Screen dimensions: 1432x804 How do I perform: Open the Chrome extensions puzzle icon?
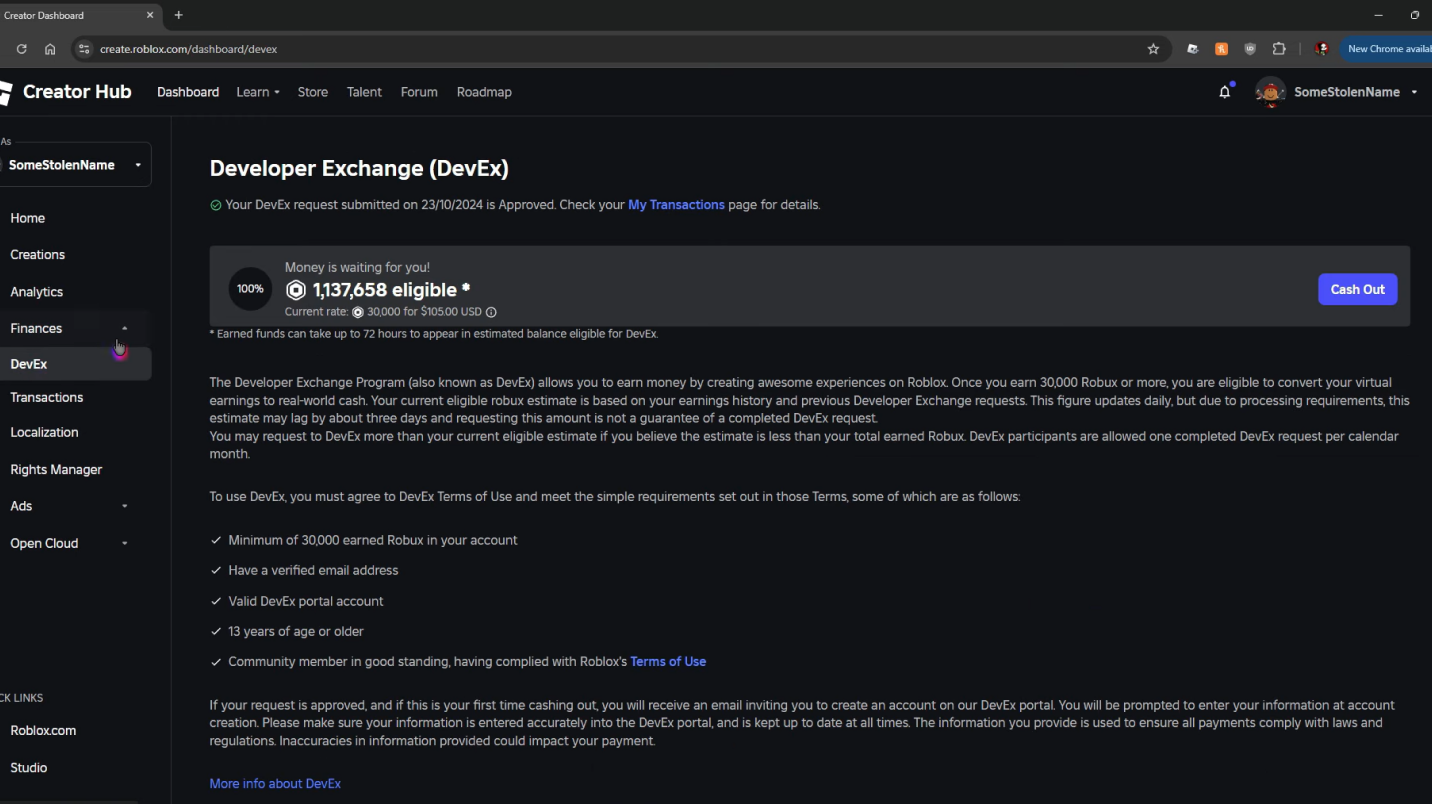click(x=1279, y=49)
